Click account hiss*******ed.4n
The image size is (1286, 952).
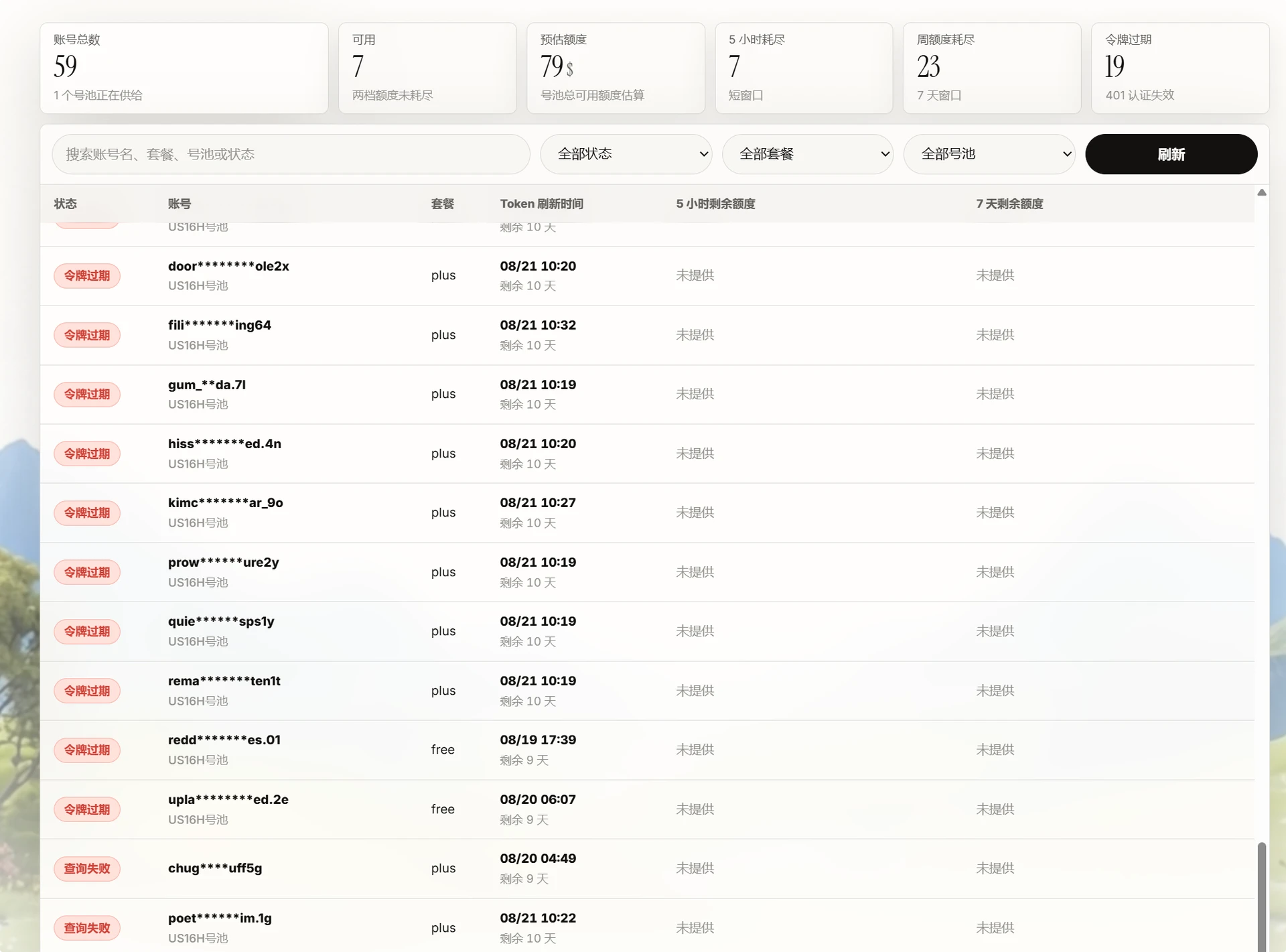point(224,444)
